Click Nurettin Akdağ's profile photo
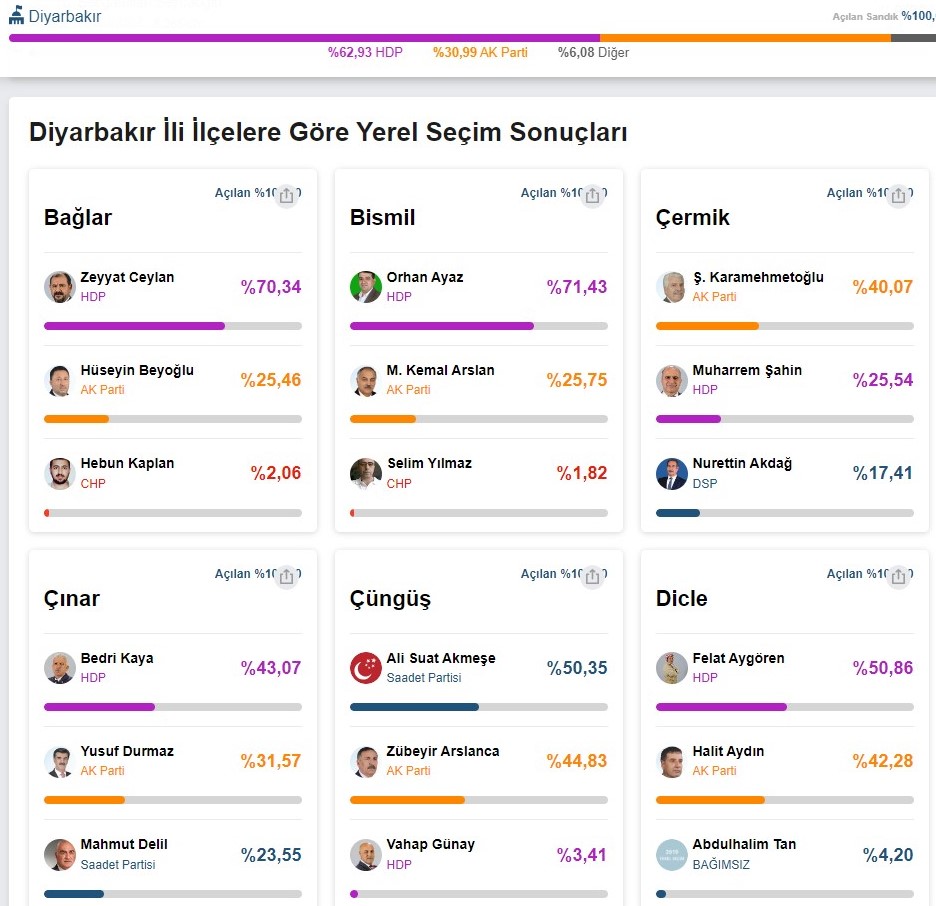The height and width of the screenshot is (906, 936). point(672,473)
